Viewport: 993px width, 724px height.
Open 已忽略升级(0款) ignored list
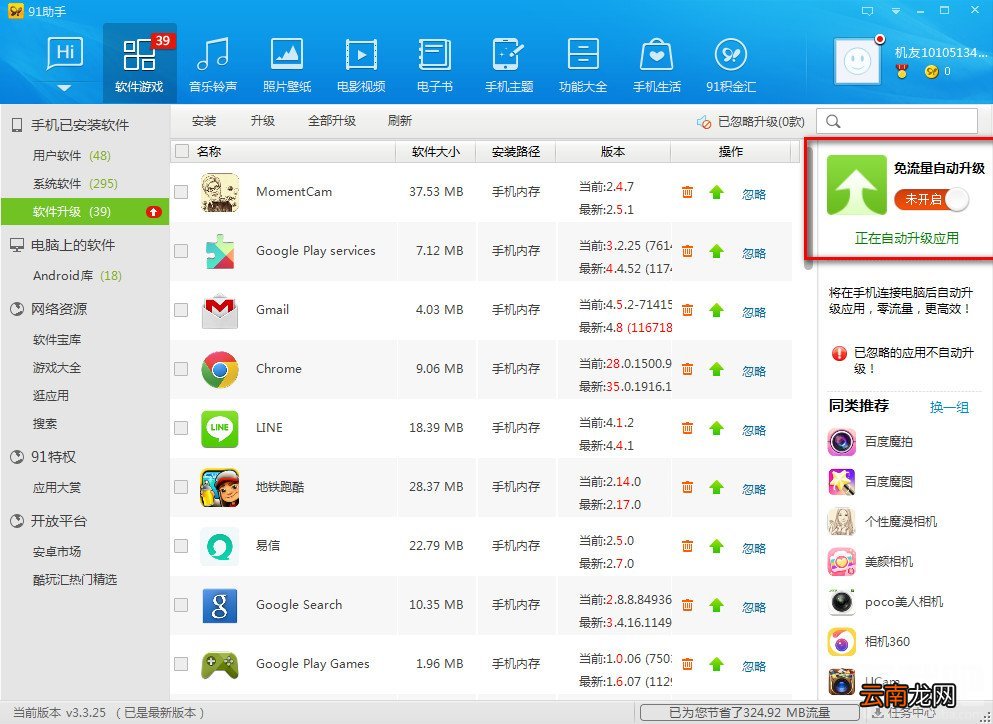[x=750, y=122]
